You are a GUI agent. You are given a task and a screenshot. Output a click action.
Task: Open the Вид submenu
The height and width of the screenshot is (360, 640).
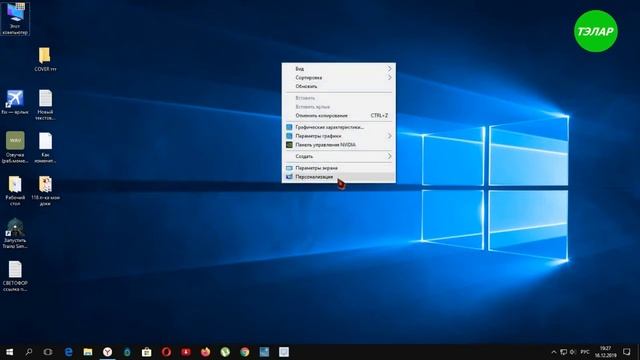pos(338,69)
